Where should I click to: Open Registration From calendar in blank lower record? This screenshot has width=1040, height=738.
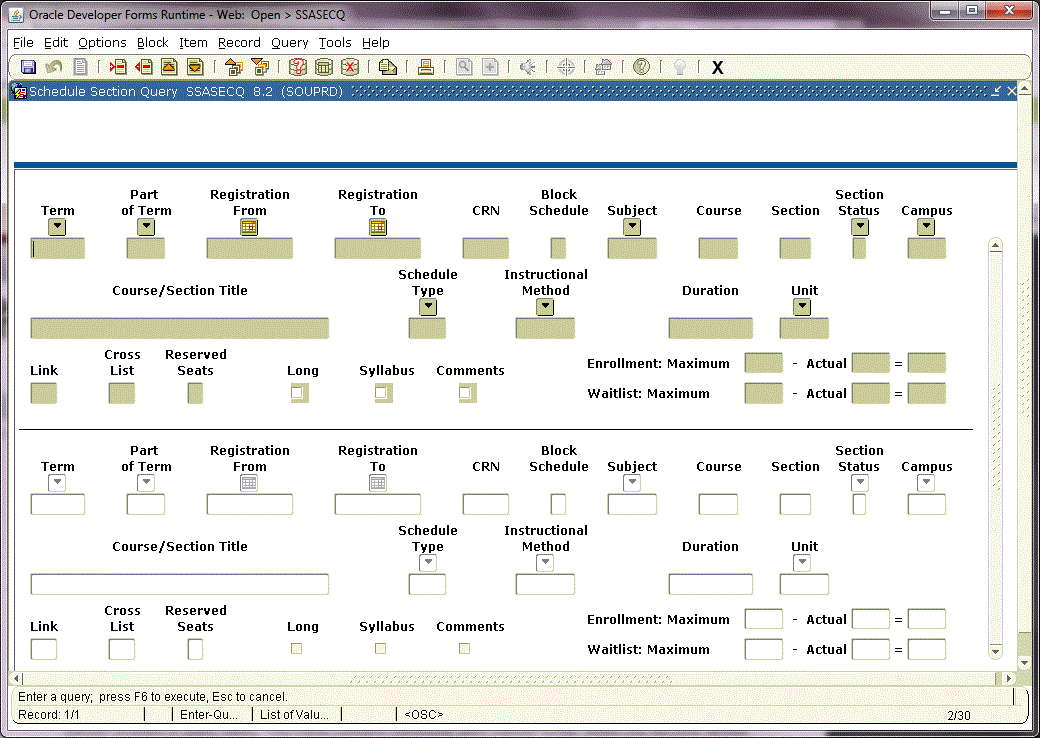coord(249,483)
